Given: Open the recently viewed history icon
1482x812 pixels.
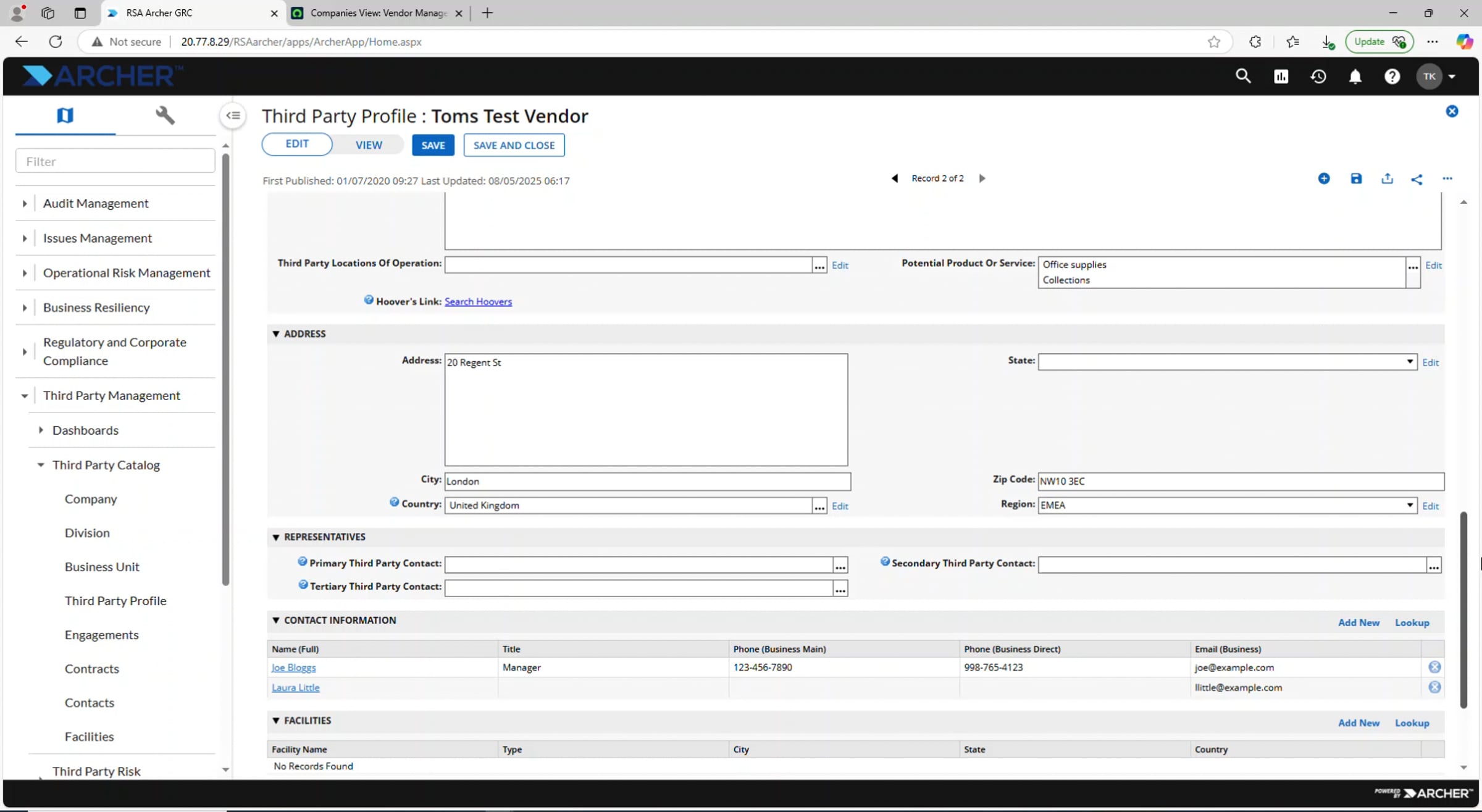Looking at the screenshot, I should coord(1318,77).
